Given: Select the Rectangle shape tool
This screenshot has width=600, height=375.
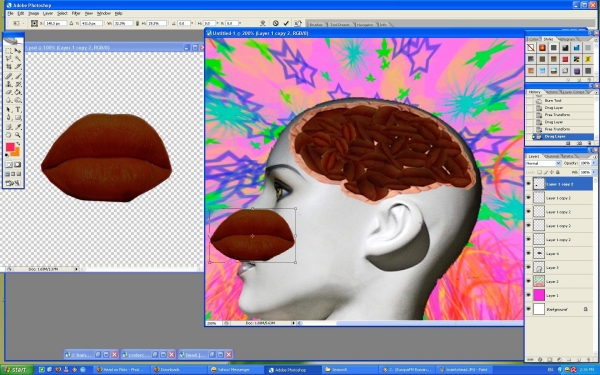Looking at the screenshot, I should (x=18, y=118).
